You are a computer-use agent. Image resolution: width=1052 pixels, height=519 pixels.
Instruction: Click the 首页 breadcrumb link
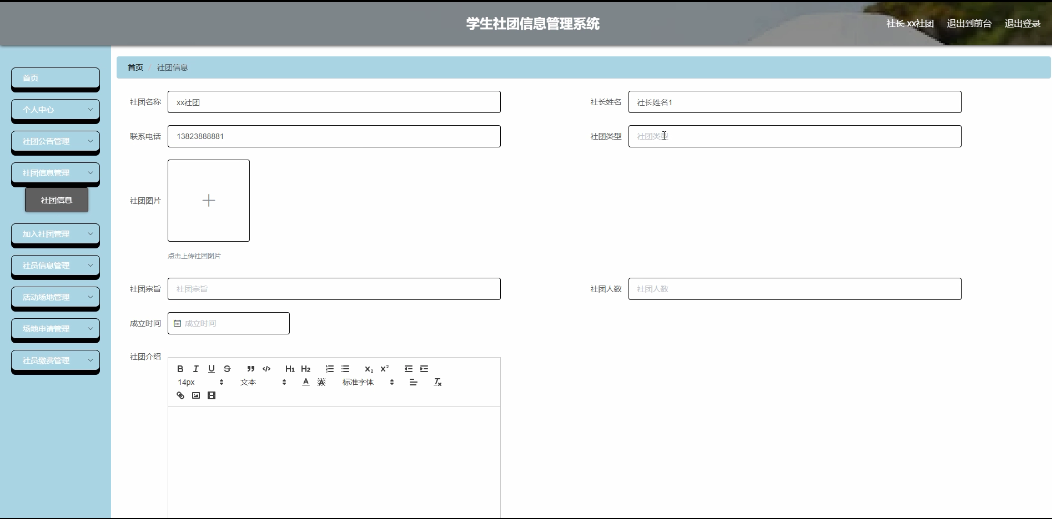(x=136, y=68)
